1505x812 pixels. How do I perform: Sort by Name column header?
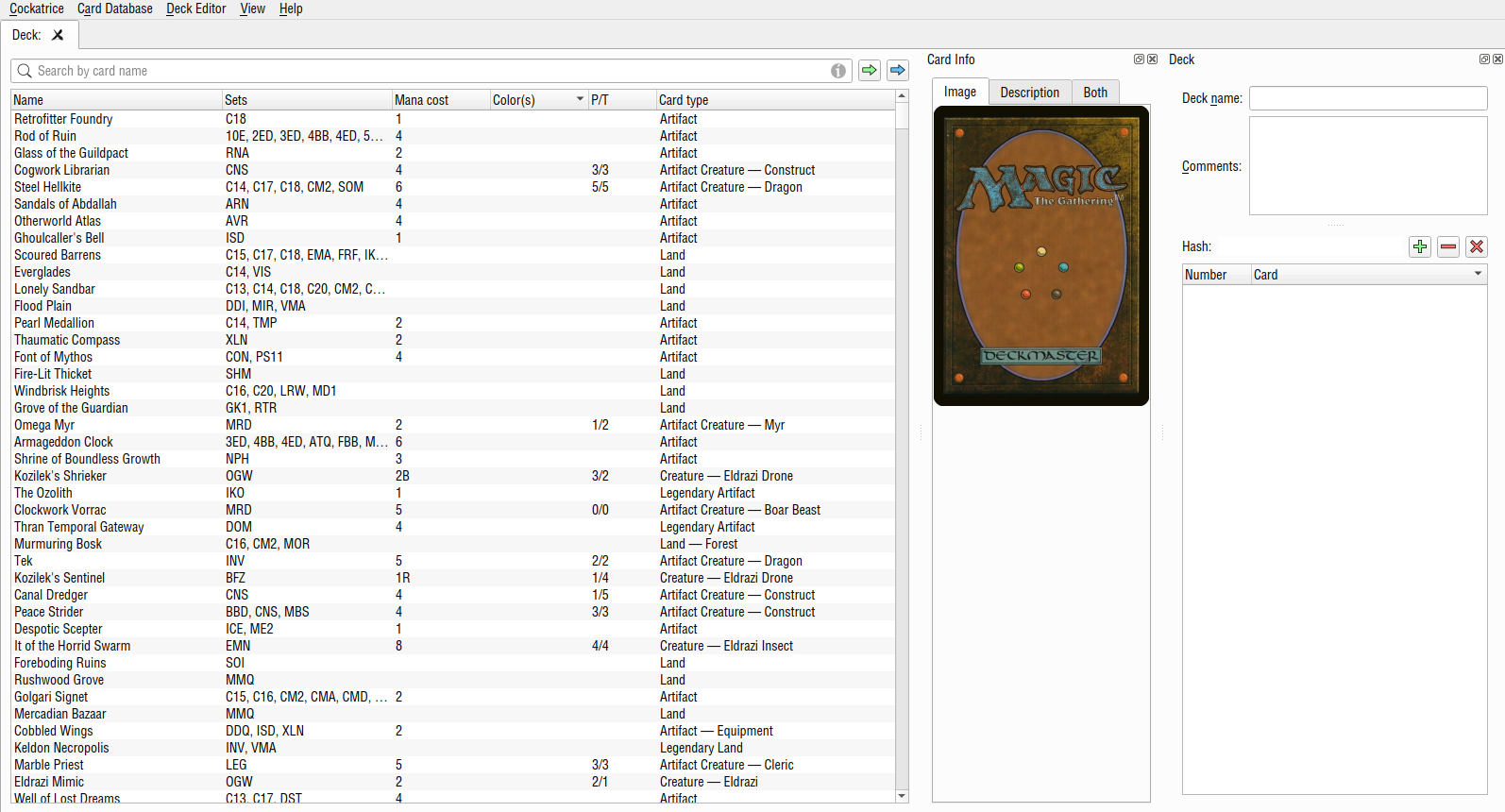coord(116,100)
